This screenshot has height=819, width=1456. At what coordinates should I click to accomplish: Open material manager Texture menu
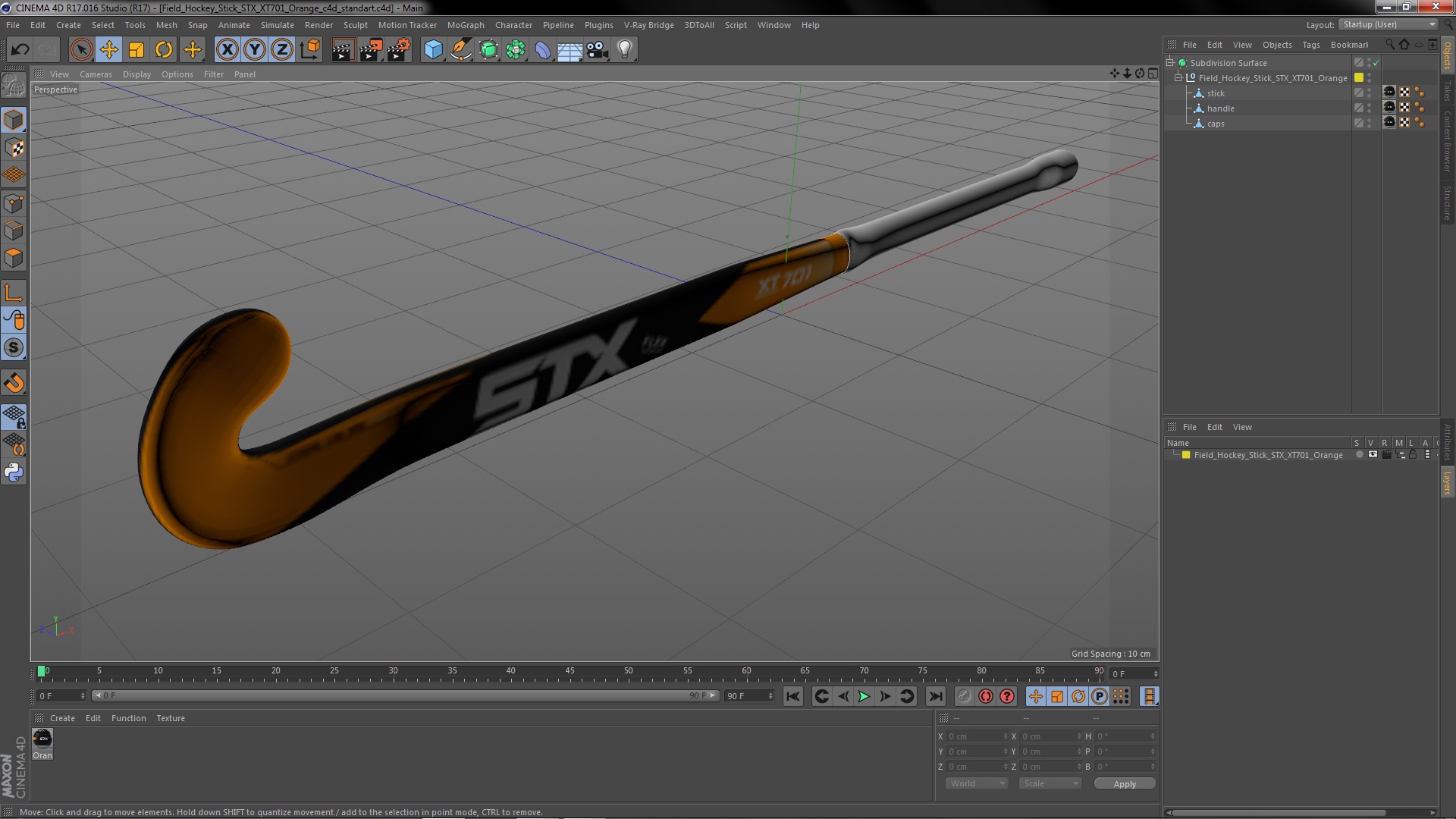pyautogui.click(x=171, y=718)
